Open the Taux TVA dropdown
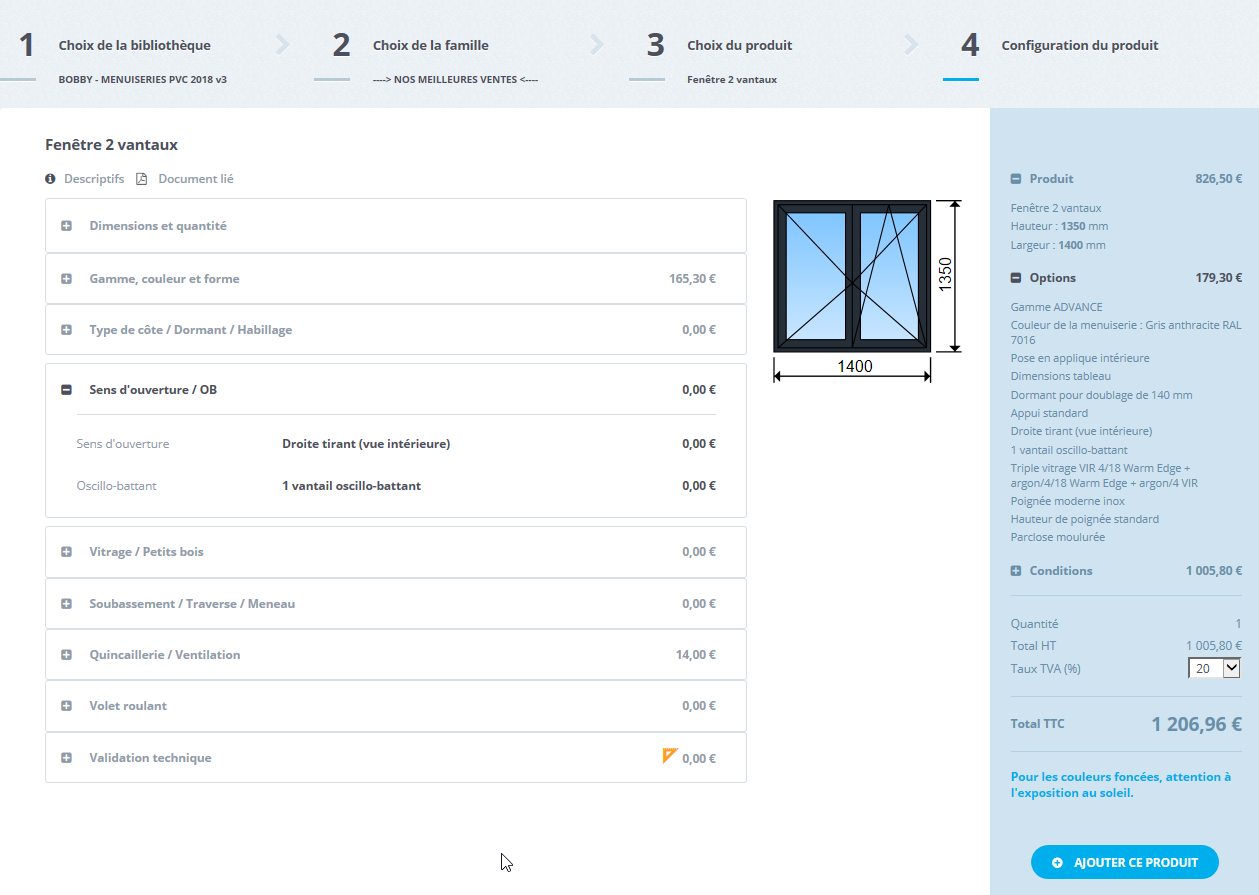 [x=1214, y=668]
